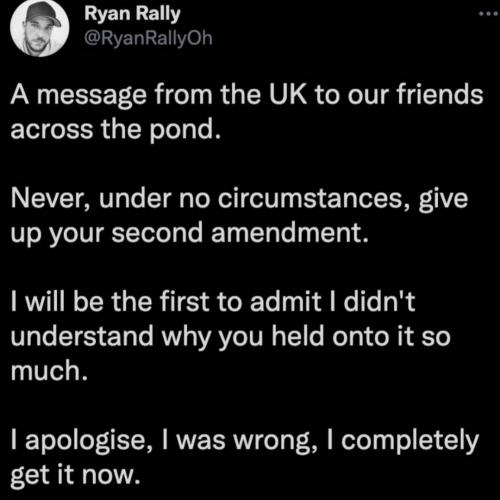Click the word 'completely' in the tweet
This screenshot has height=500, width=500.
click(x=410, y=441)
